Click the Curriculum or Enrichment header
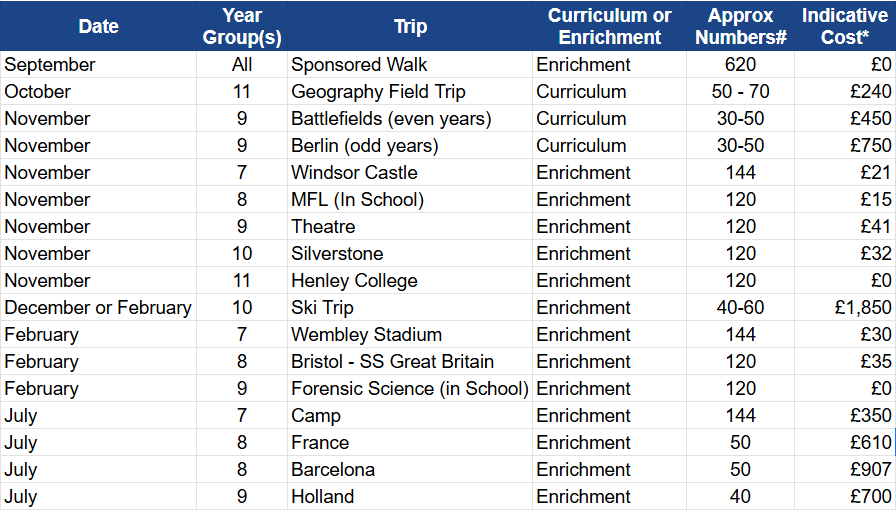This screenshot has width=896, height=510. pos(609,26)
